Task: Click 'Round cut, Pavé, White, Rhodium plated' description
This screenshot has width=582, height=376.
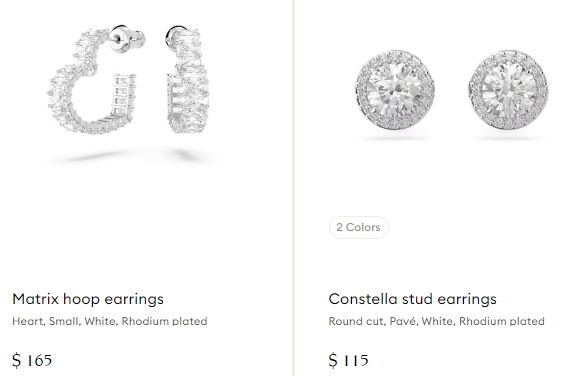Action: click(436, 321)
